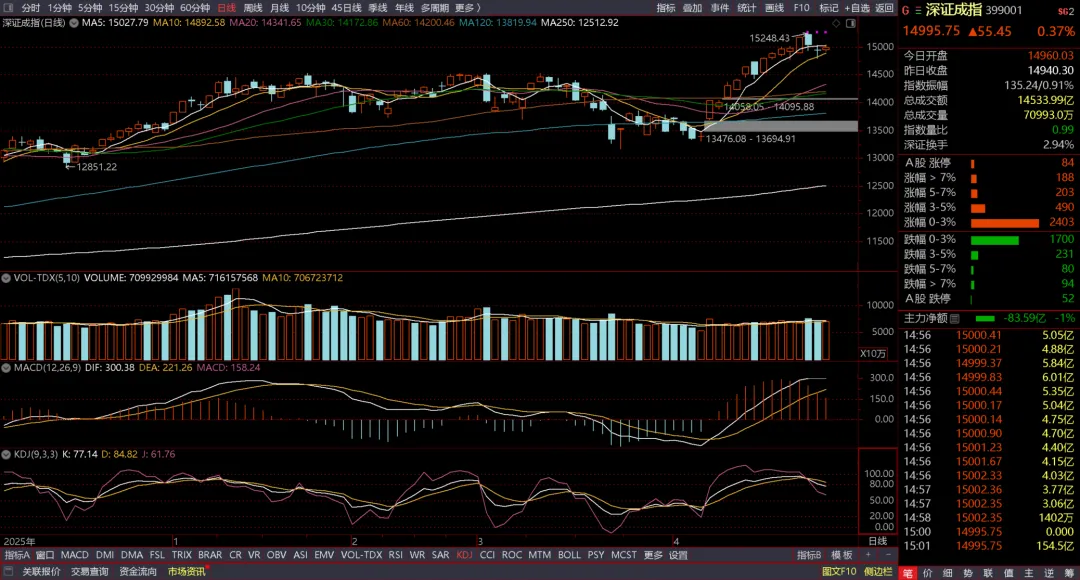Switch indicator to OBV

[276, 555]
